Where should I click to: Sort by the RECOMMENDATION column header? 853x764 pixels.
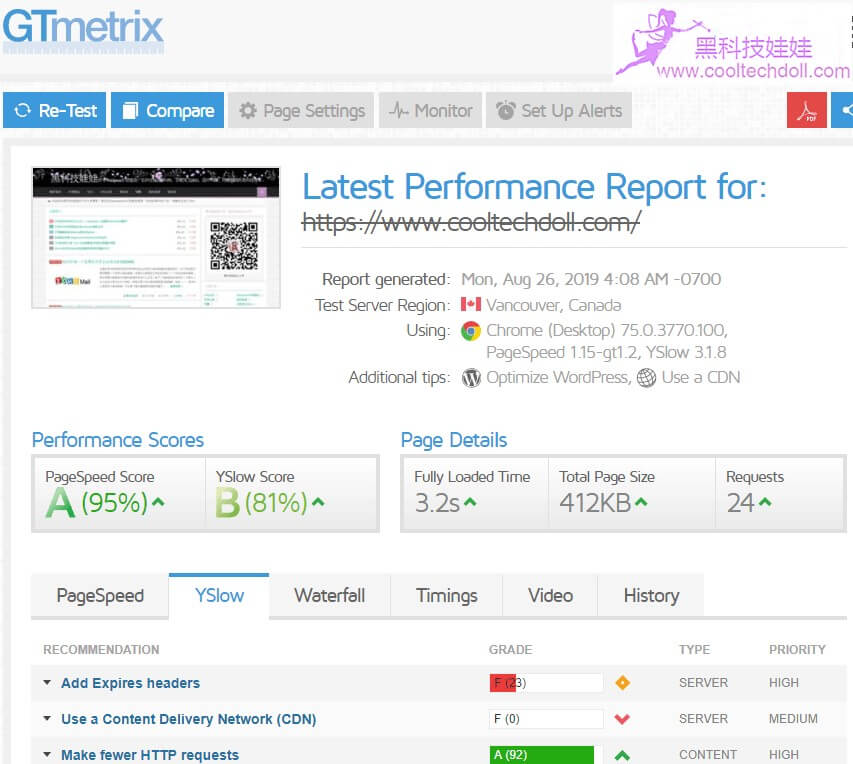[101, 650]
